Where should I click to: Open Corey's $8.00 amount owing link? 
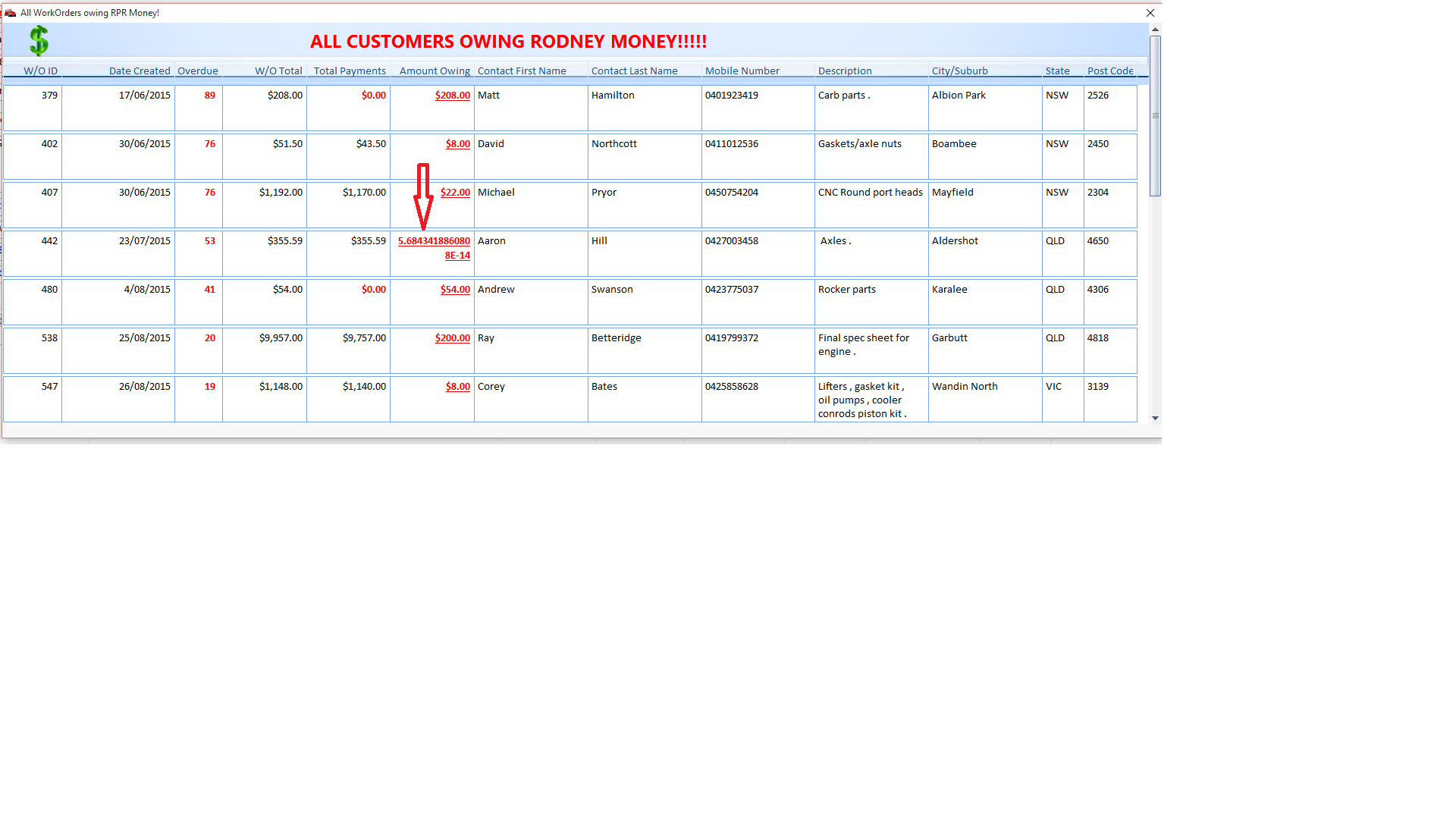pos(458,387)
